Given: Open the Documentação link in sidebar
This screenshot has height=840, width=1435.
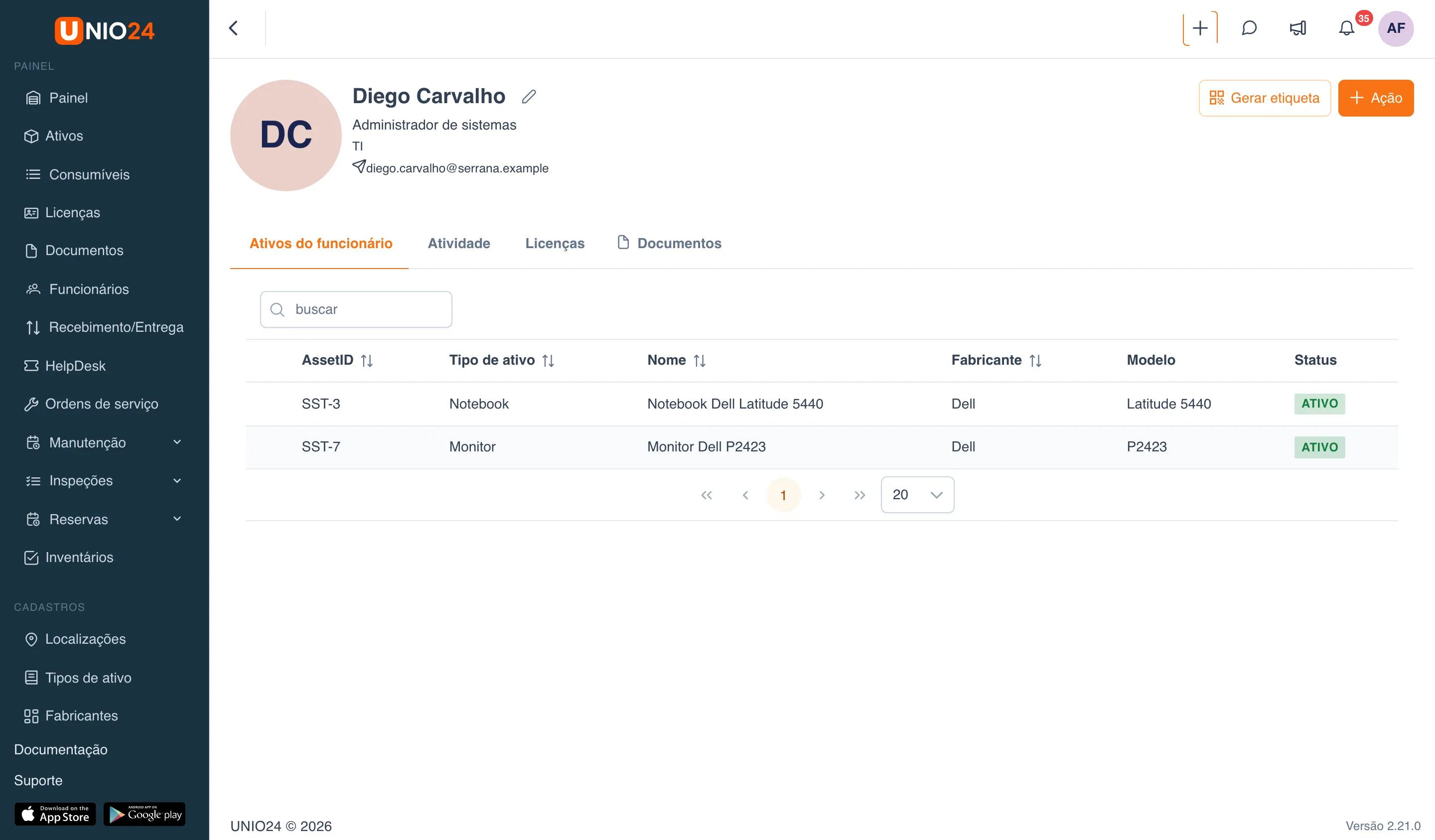Looking at the screenshot, I should click(60, 749).
